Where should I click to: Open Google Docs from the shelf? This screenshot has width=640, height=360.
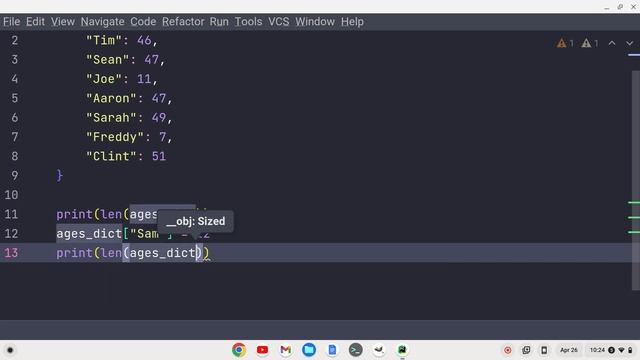332,350
